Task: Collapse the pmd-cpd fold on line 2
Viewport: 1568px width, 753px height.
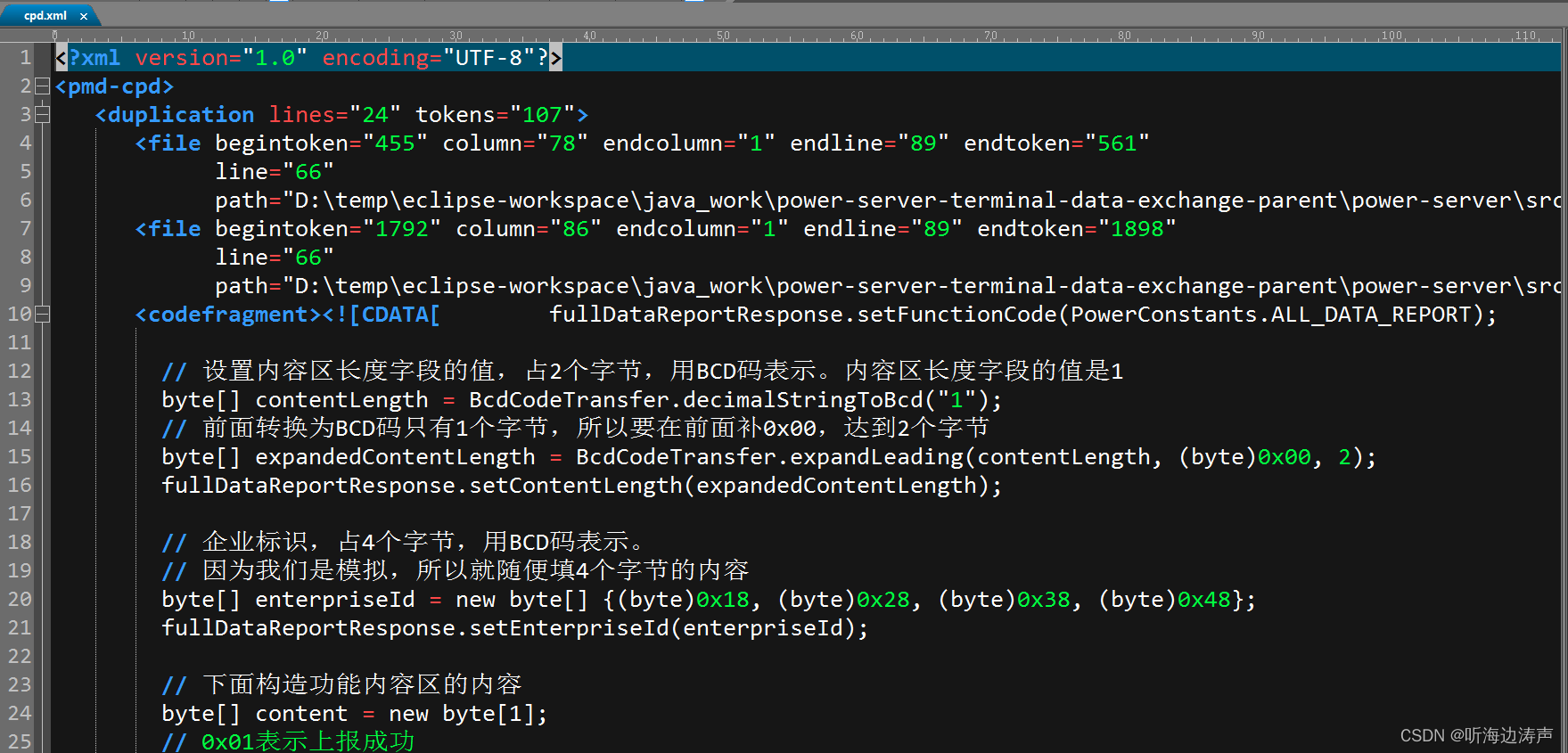Action: pyautogui.click(x=42, y=86)
